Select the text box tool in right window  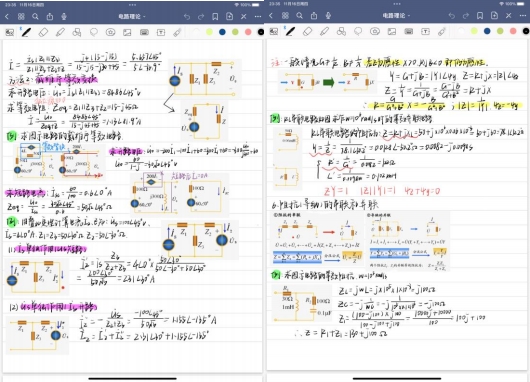[x=425, y=31]
